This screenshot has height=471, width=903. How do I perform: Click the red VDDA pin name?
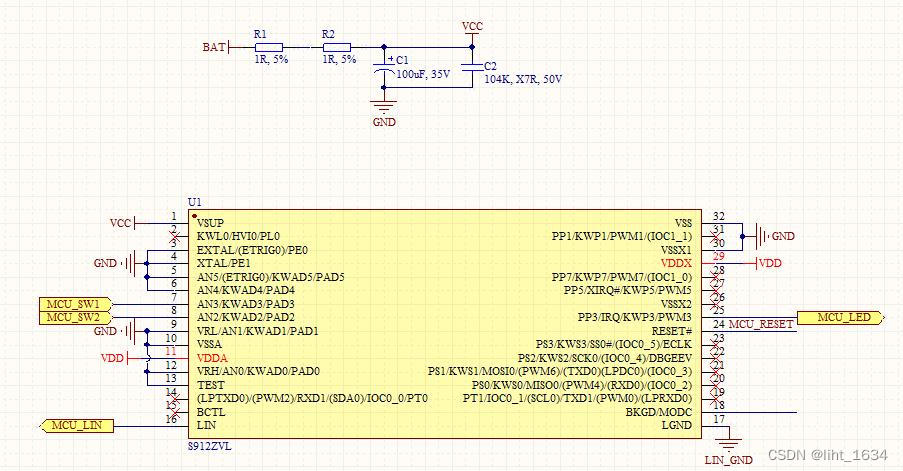(x=212, y=358)
